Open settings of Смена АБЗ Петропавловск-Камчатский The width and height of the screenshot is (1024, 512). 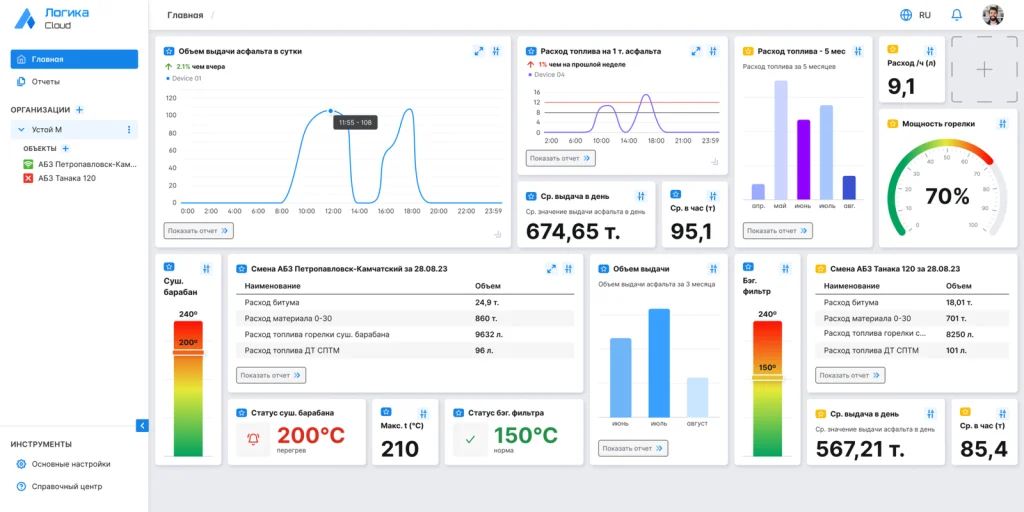[569, 268]
